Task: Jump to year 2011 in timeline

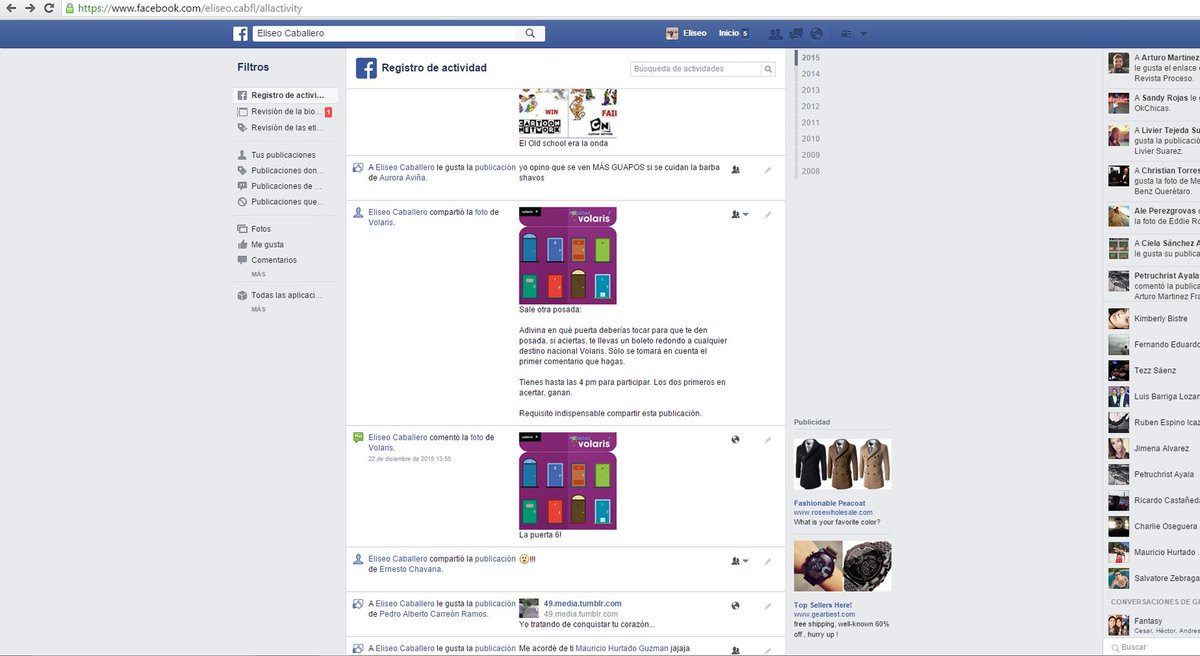Action: (x=810, y=122)
